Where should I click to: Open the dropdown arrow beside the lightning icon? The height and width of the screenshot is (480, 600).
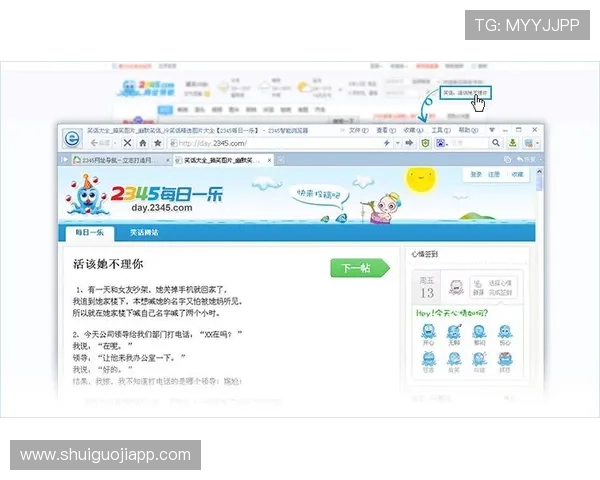coord(397,143)
